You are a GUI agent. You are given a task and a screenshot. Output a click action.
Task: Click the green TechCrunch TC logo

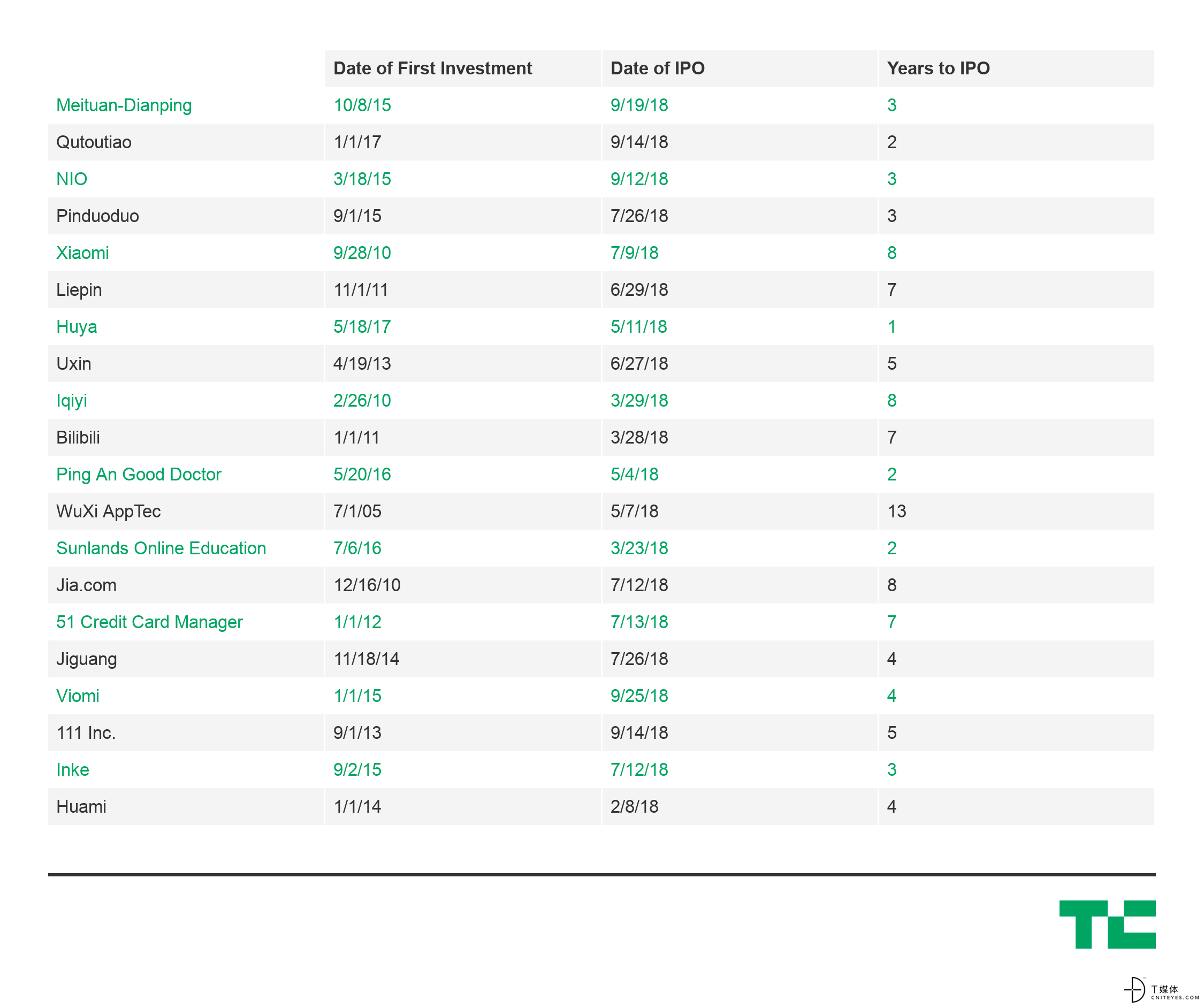point(1107,923)
